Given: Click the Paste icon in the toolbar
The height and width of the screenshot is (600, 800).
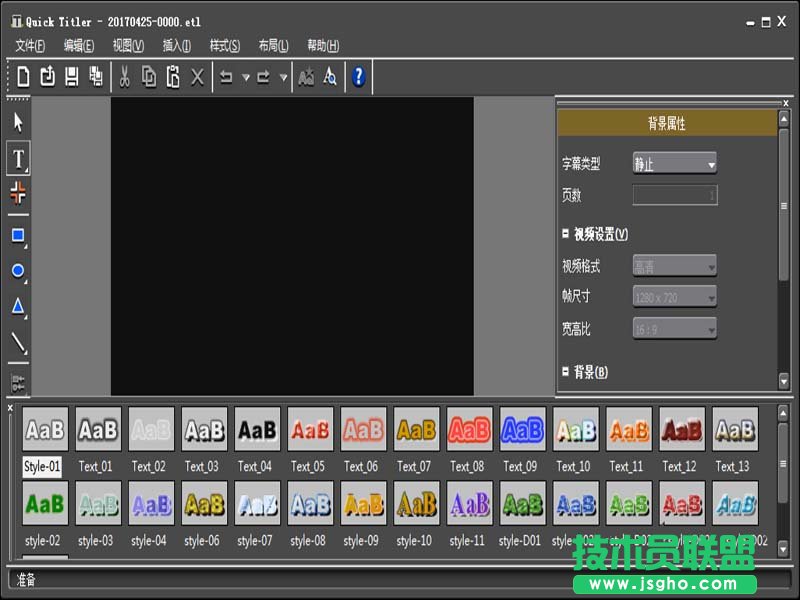Looking at the screenshot, I should click(172, 76).
